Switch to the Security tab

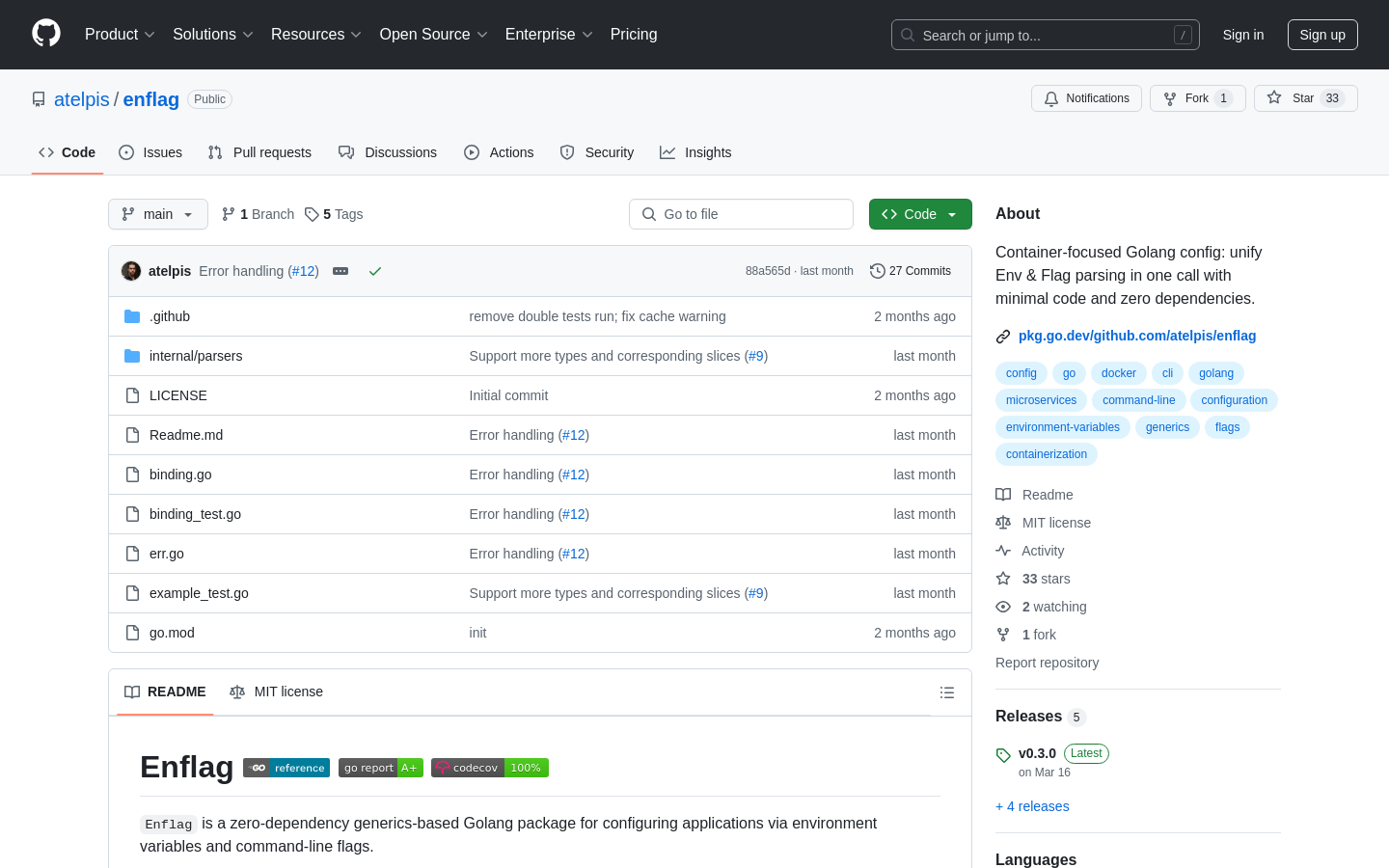(597, 152)
